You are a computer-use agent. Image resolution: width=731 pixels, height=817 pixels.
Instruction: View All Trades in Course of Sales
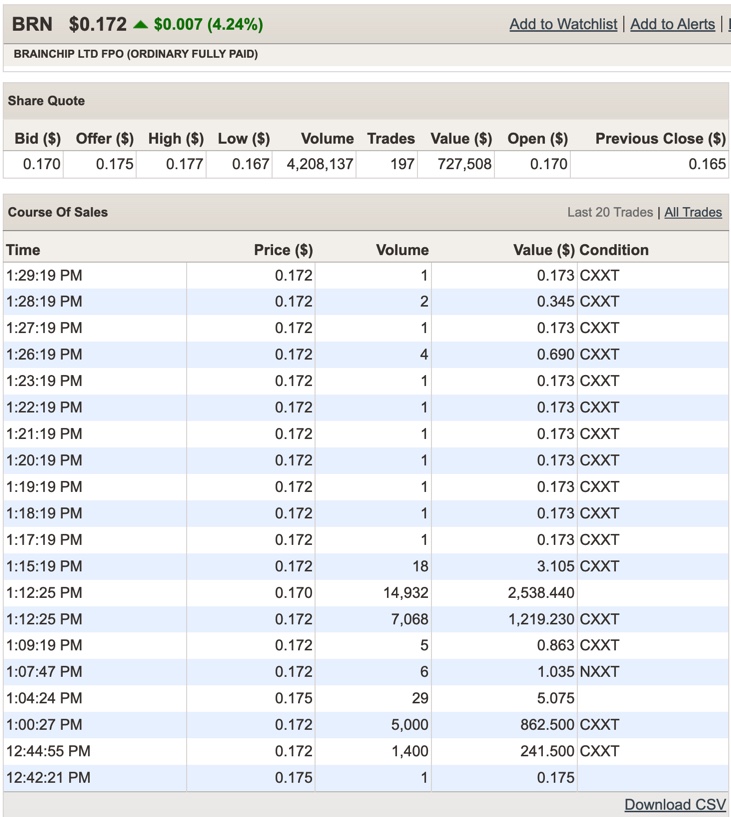point(693,212)
